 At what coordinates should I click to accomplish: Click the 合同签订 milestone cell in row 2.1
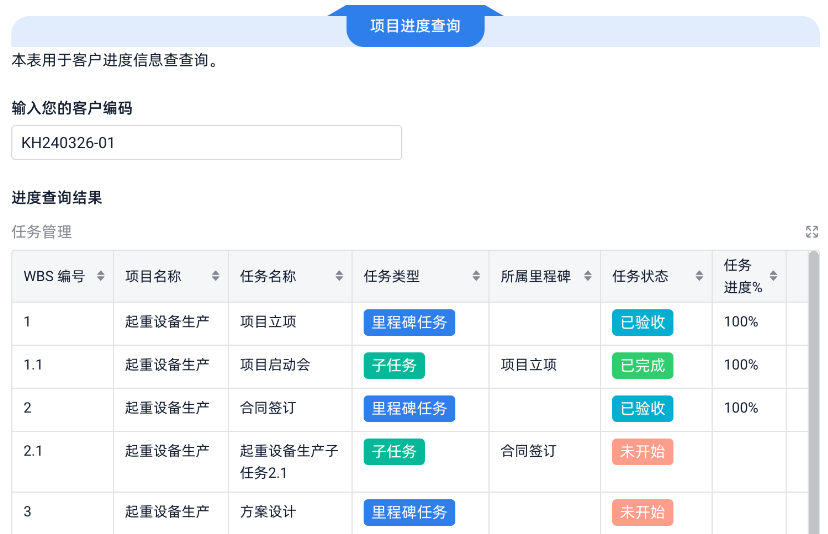(528, 451)
